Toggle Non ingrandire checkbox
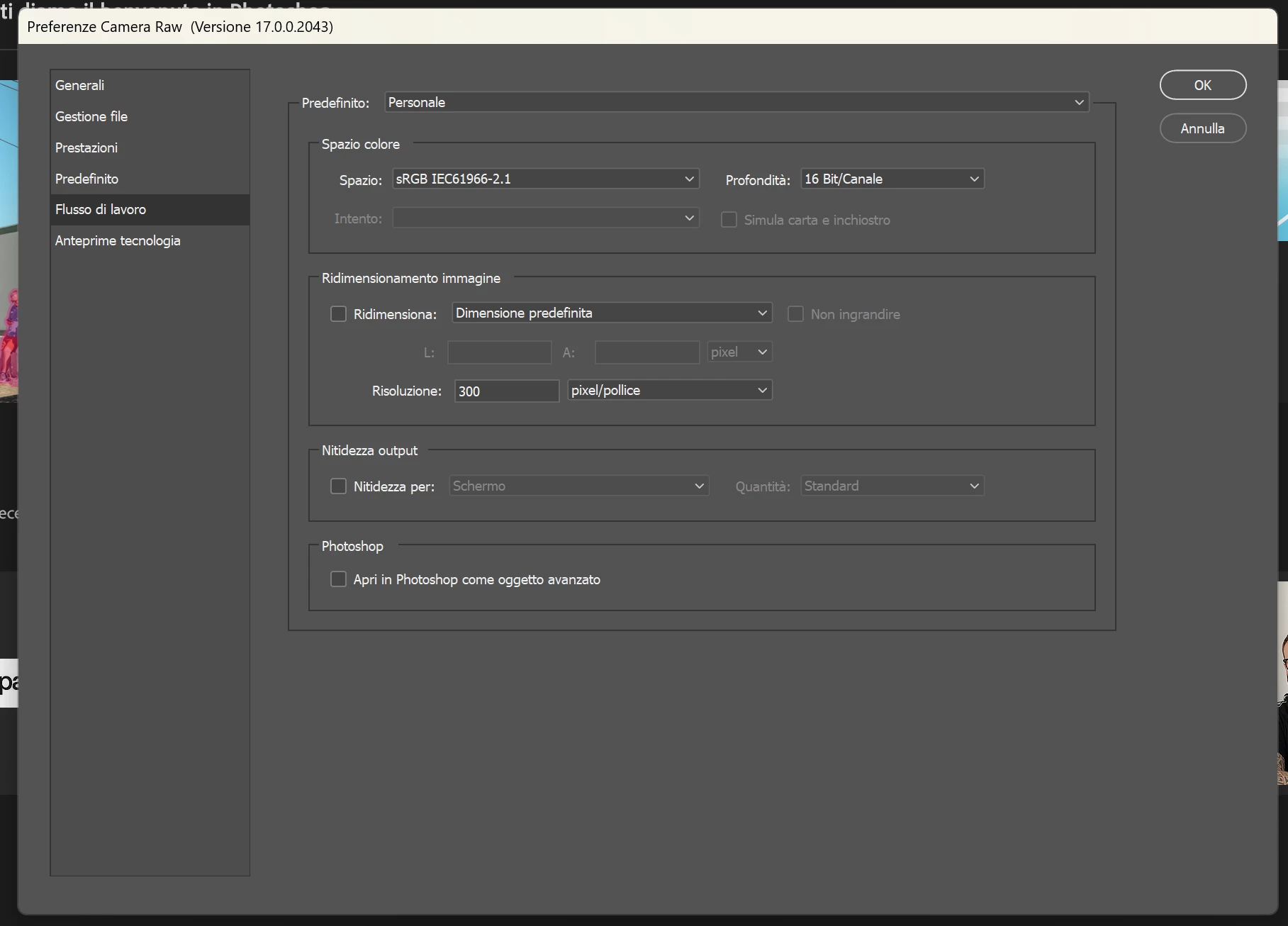Viewport: 1288px width, 926px height. pyautogui.click(x=795, y=313)
